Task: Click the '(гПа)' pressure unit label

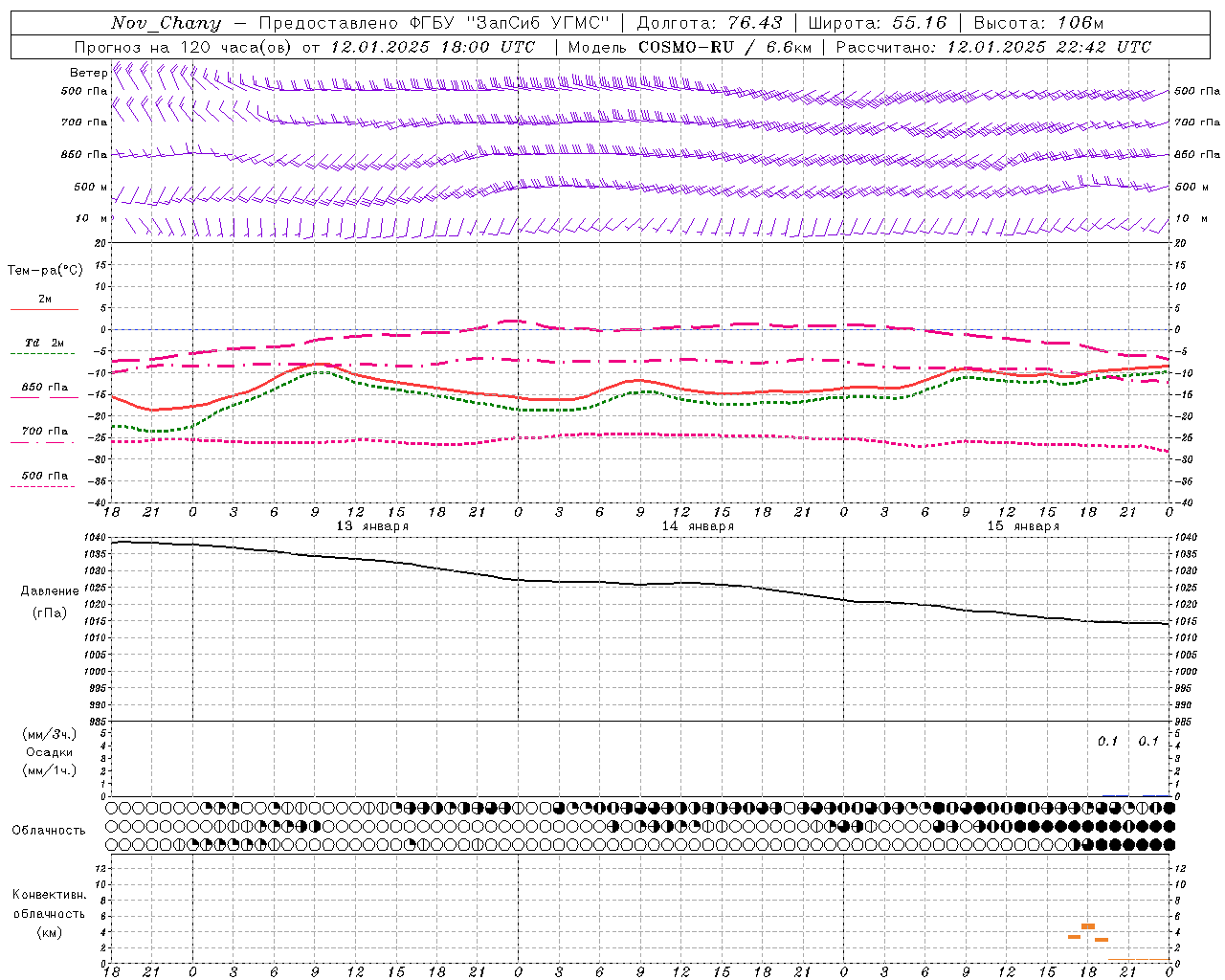Action: pyautogui.click(x=50, y=613)
